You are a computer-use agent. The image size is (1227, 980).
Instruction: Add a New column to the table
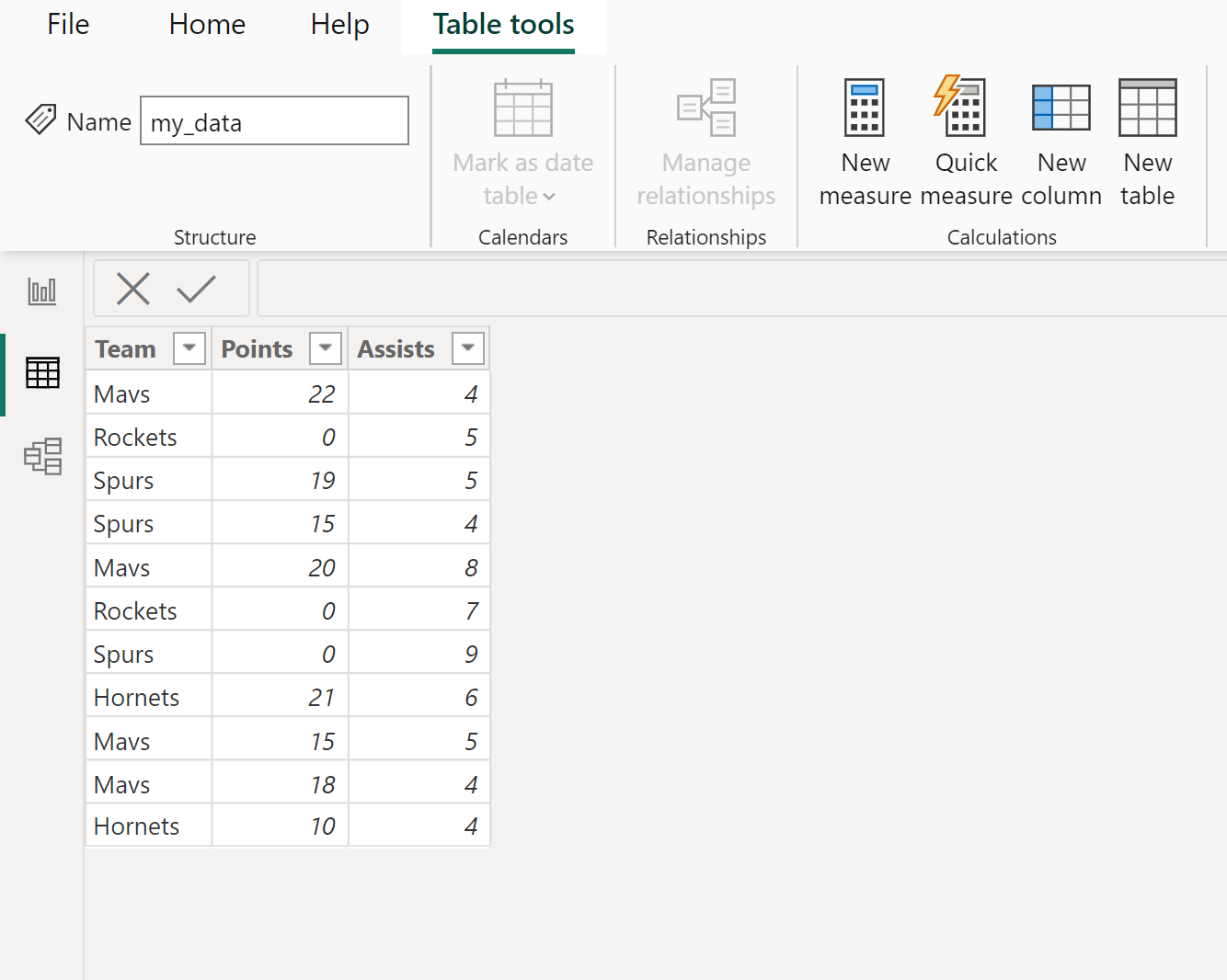point(1061,108)
